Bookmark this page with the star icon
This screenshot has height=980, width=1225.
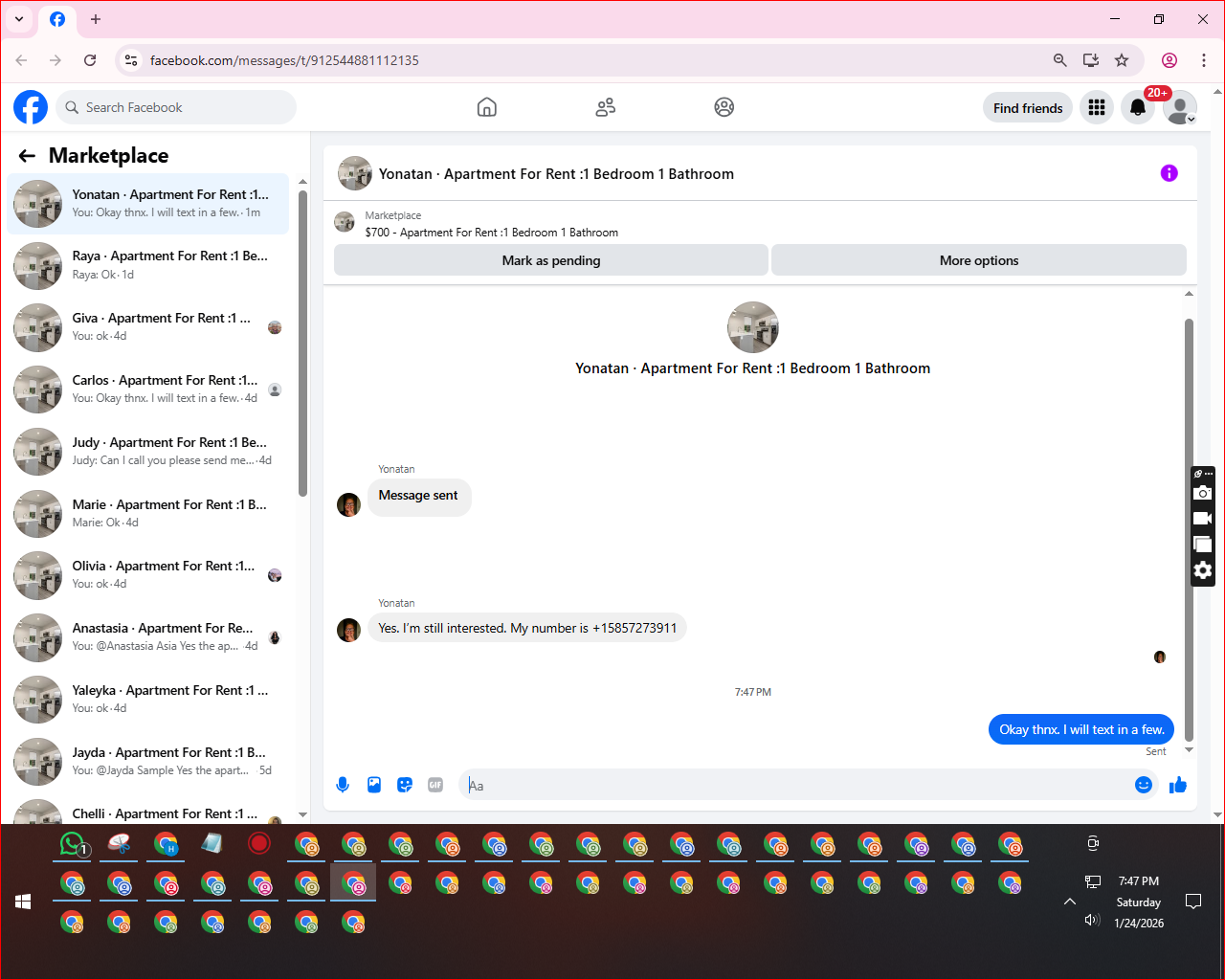[x=1122, y=60]
